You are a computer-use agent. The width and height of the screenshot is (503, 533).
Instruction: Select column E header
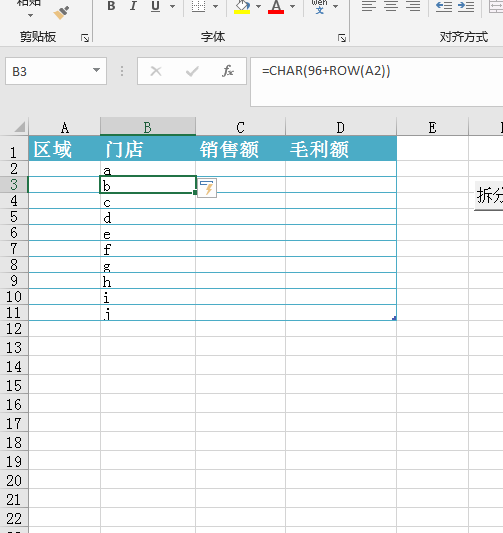point(432,127)
